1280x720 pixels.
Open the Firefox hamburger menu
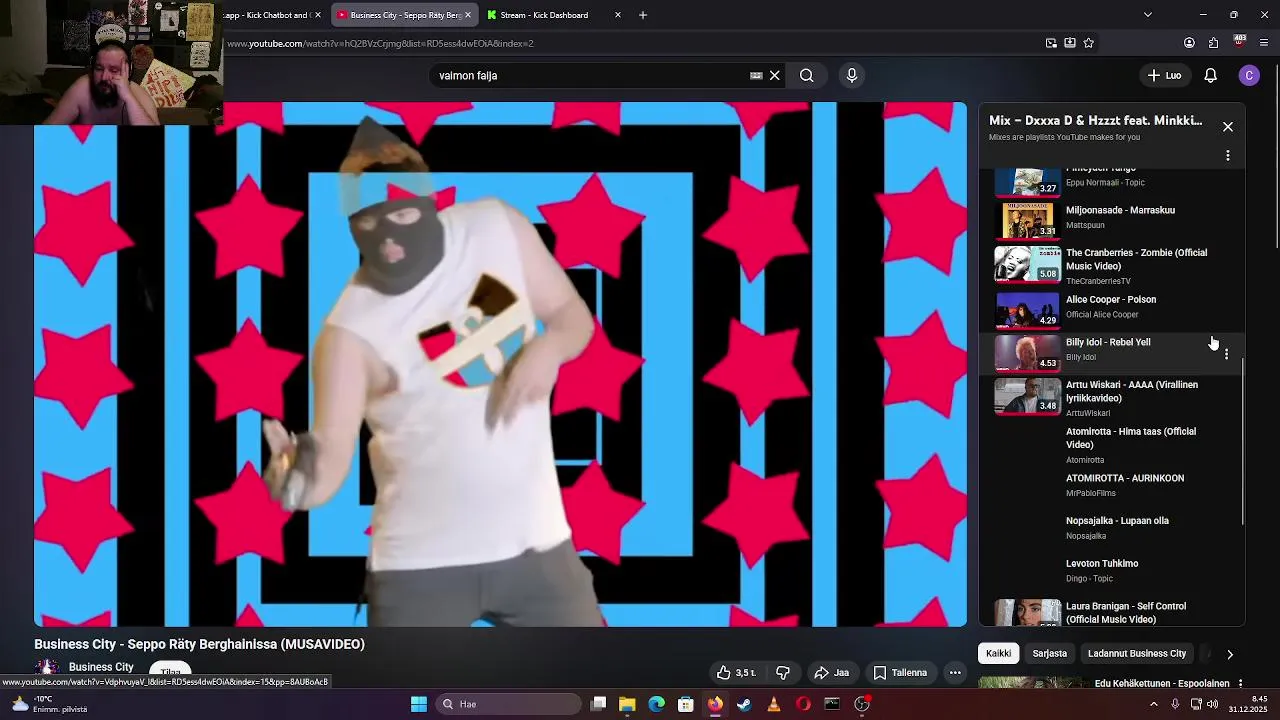click(1264, 43)
